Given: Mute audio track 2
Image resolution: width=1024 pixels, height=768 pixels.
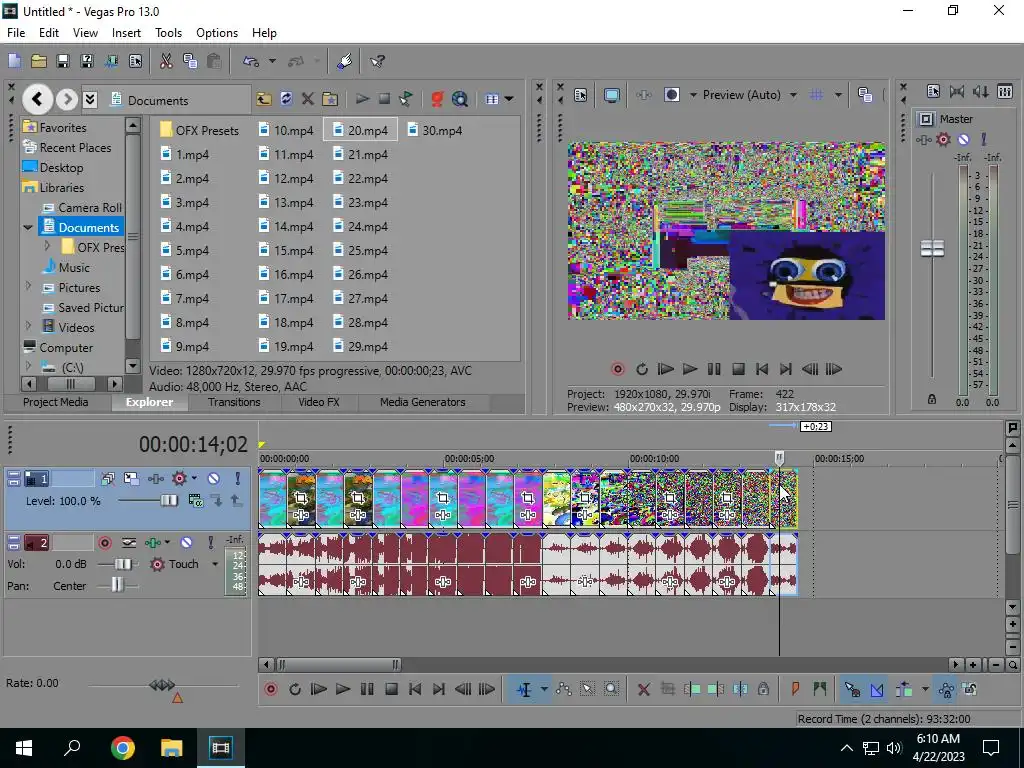Looking at the screenshot, I should pos(186,543).
